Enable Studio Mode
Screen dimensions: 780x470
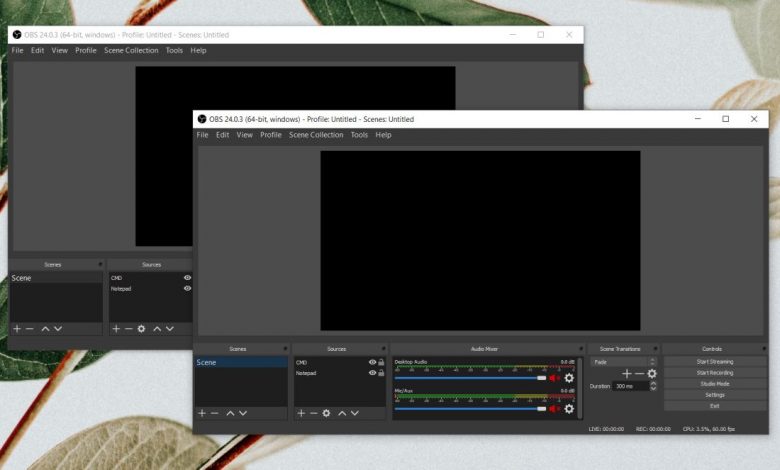[x=715, y=383]
